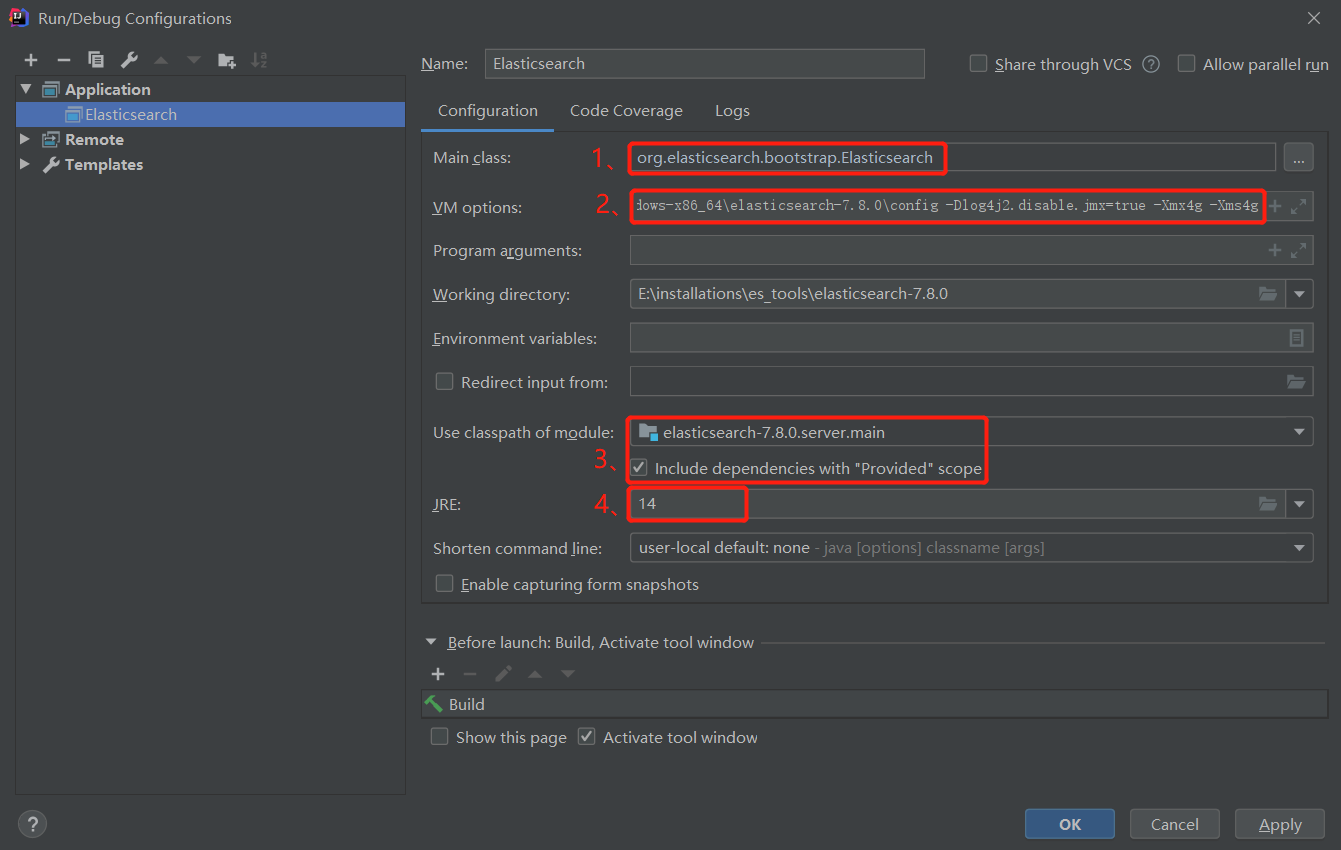Browse Redirect input file folder icon
This screenshot has width=1341, height=850.
tap(1296, 381)
